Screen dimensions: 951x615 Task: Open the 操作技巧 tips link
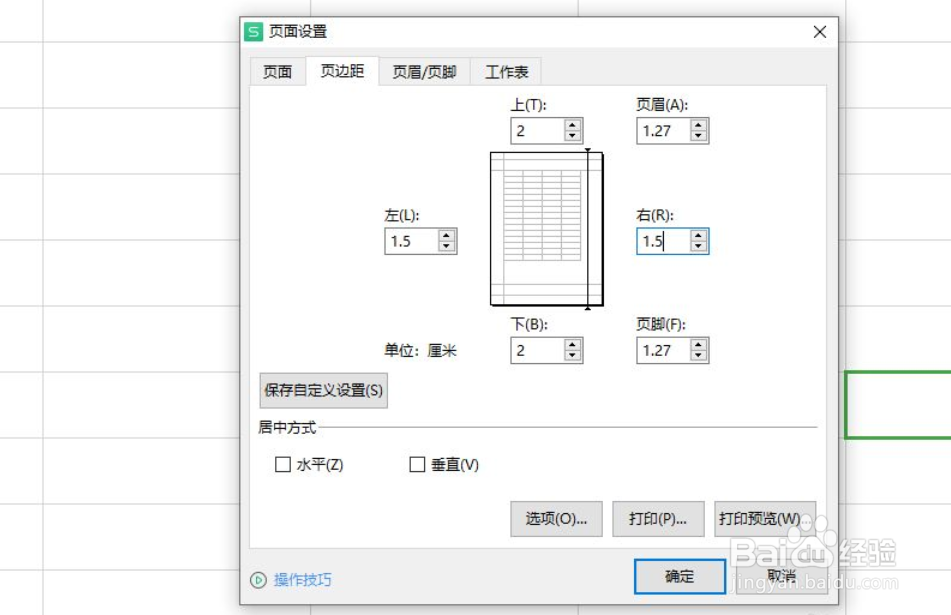[x=302, y=580]
